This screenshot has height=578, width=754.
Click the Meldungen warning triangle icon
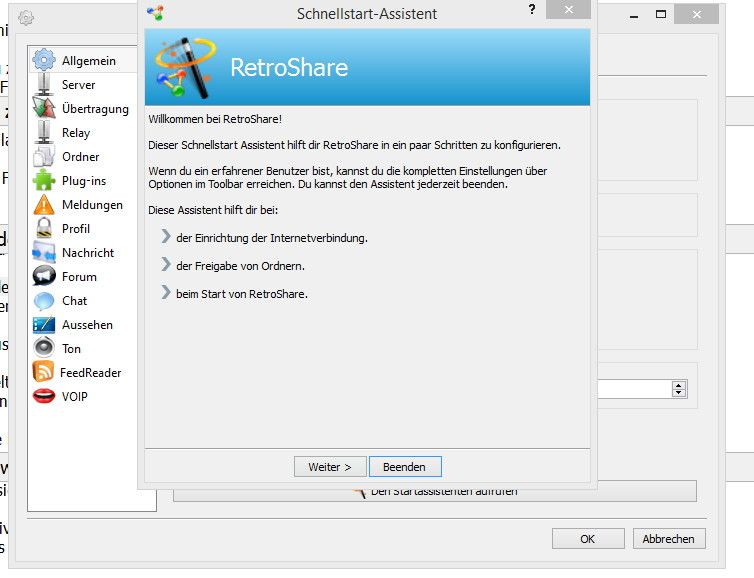coord(44,204)
